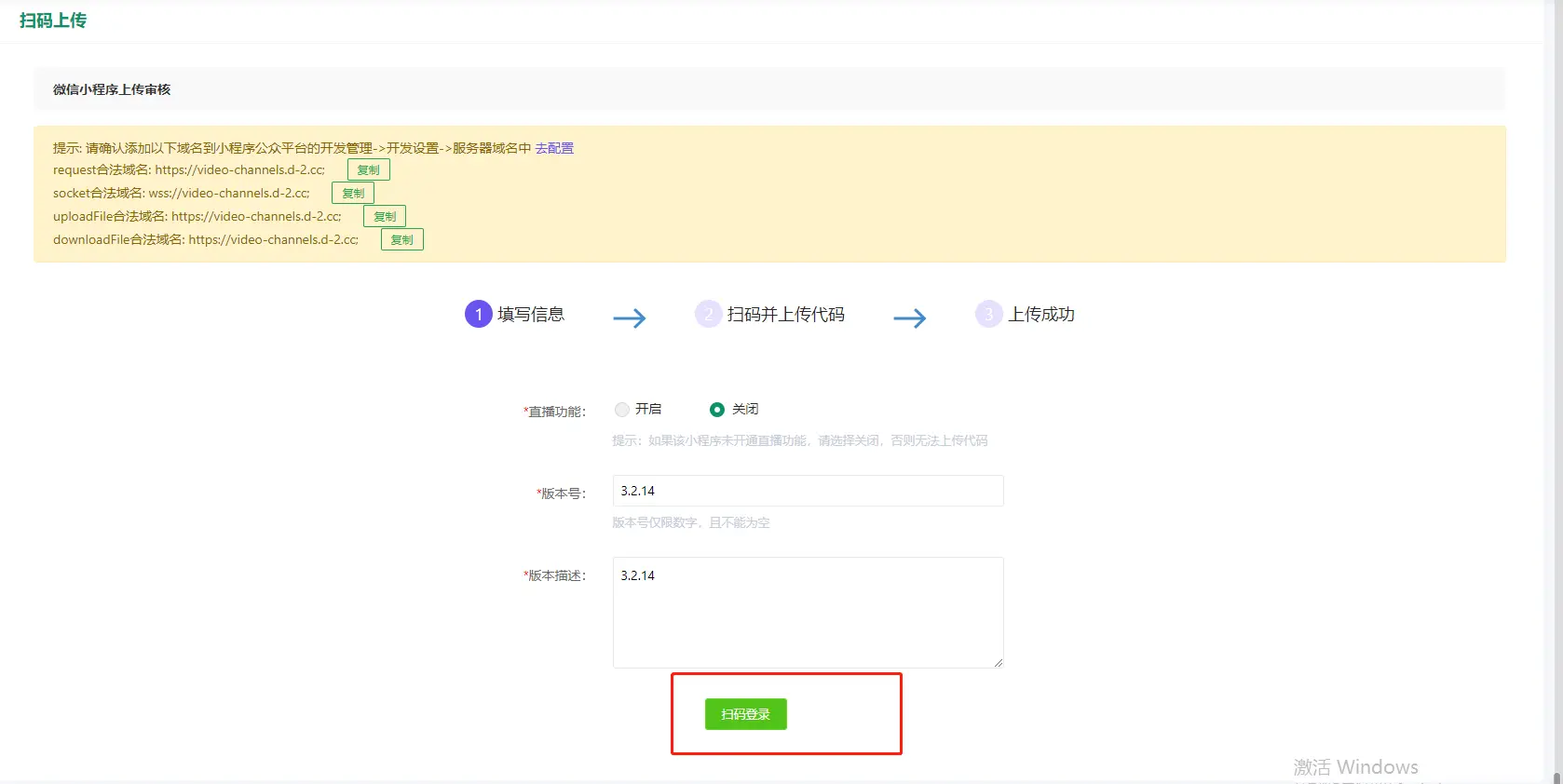Click the step 3 circle icon
1563x784 pixels.
(x=988, y=315)
